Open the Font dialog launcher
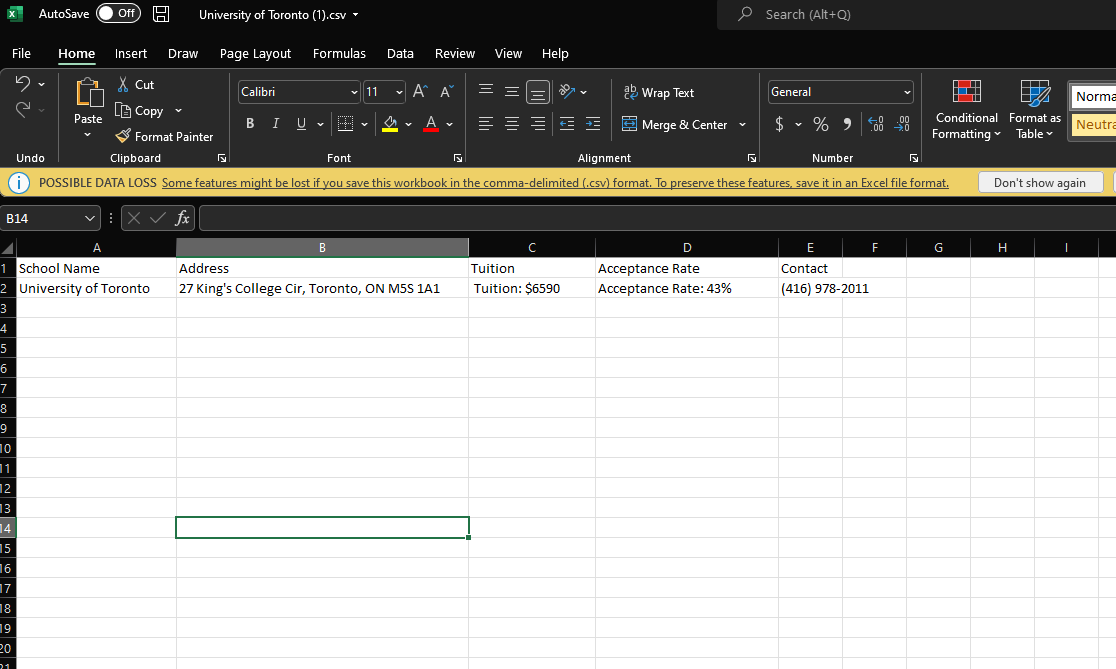The width and height of the screenshot is (1116, 669). coord(458,158)
